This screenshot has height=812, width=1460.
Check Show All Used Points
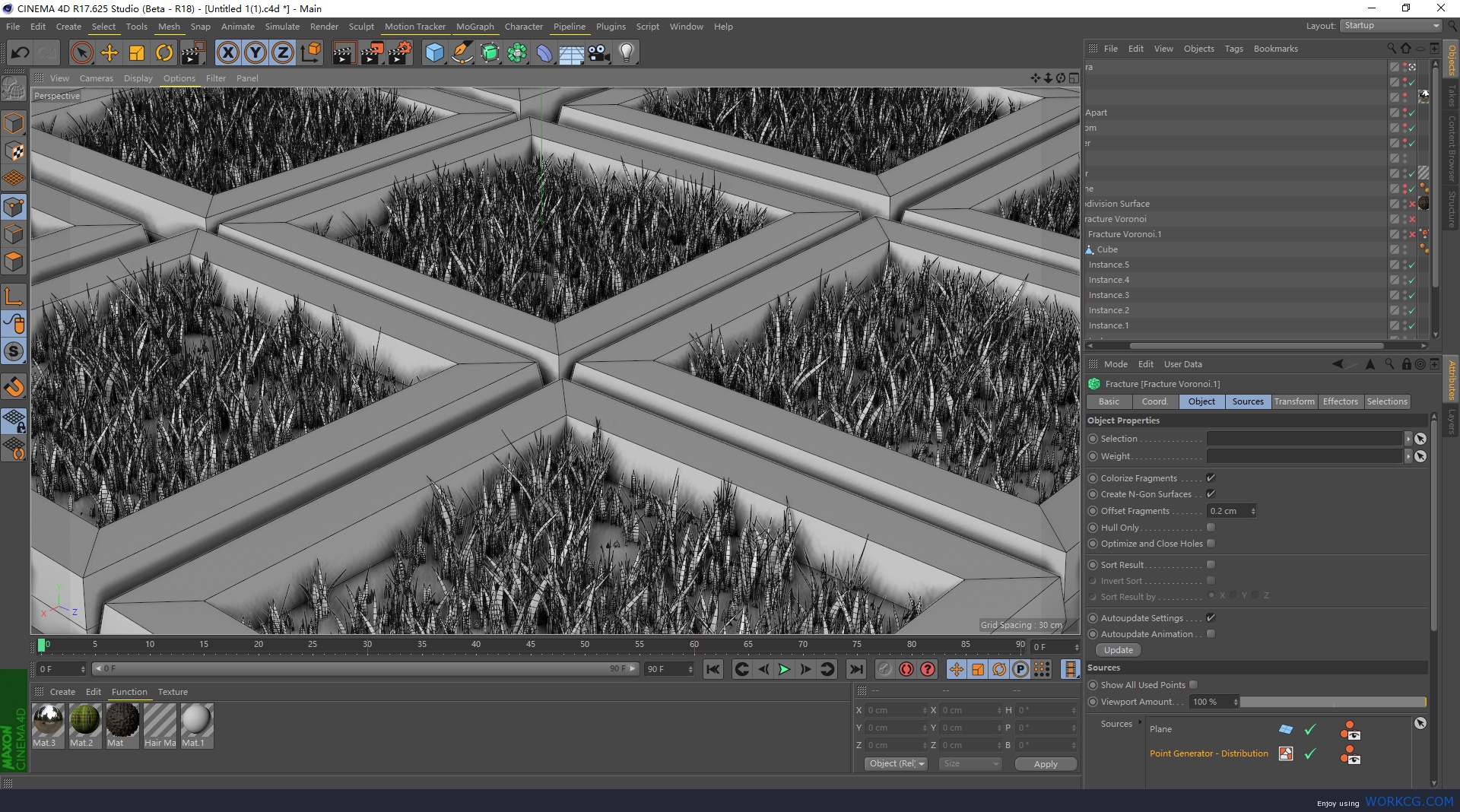1193,684
